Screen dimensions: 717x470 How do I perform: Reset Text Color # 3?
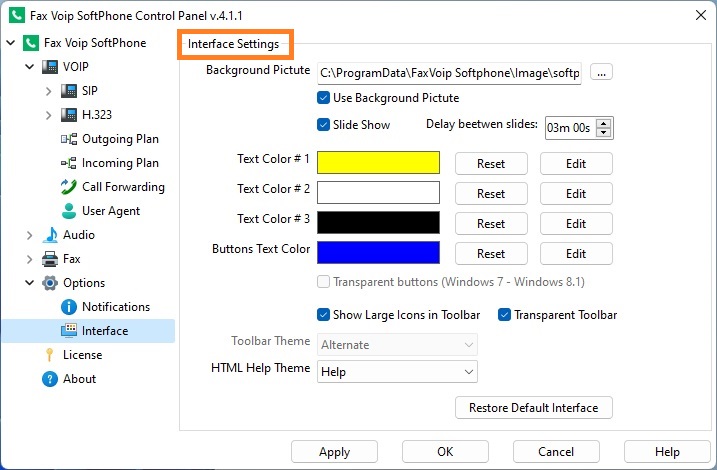pos(491,224)
